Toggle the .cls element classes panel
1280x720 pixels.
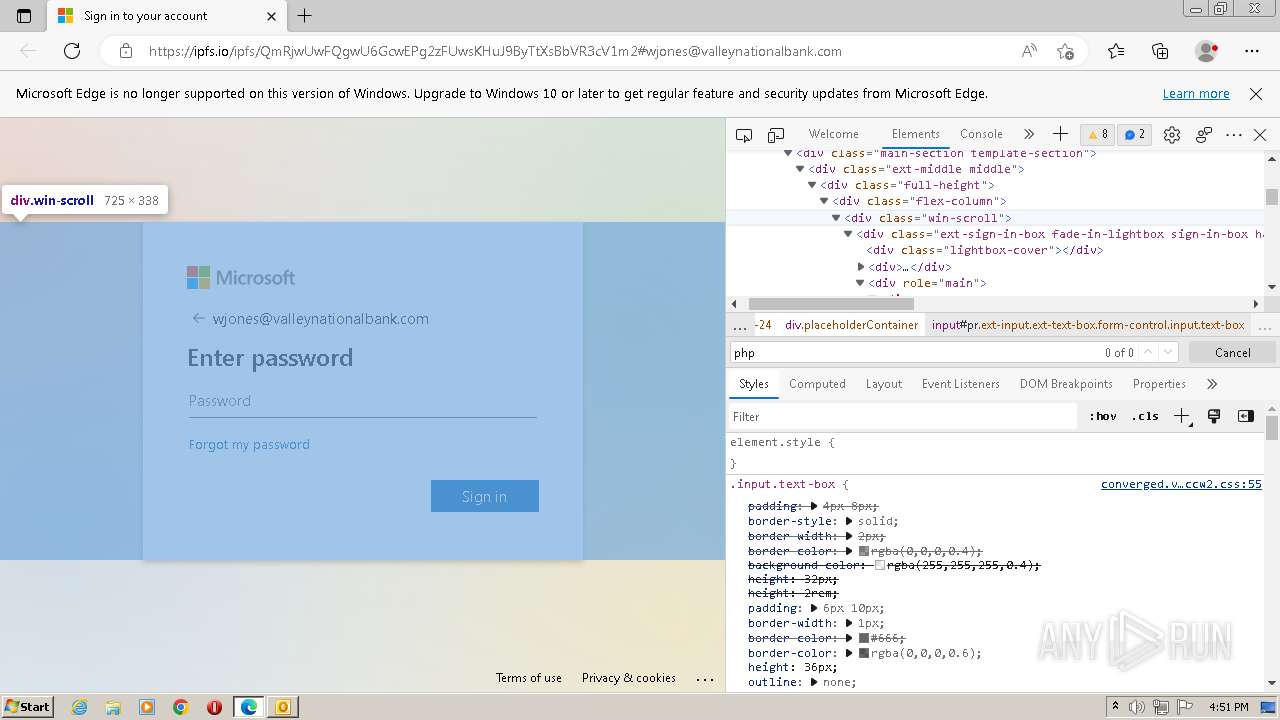click(1145, 416)
